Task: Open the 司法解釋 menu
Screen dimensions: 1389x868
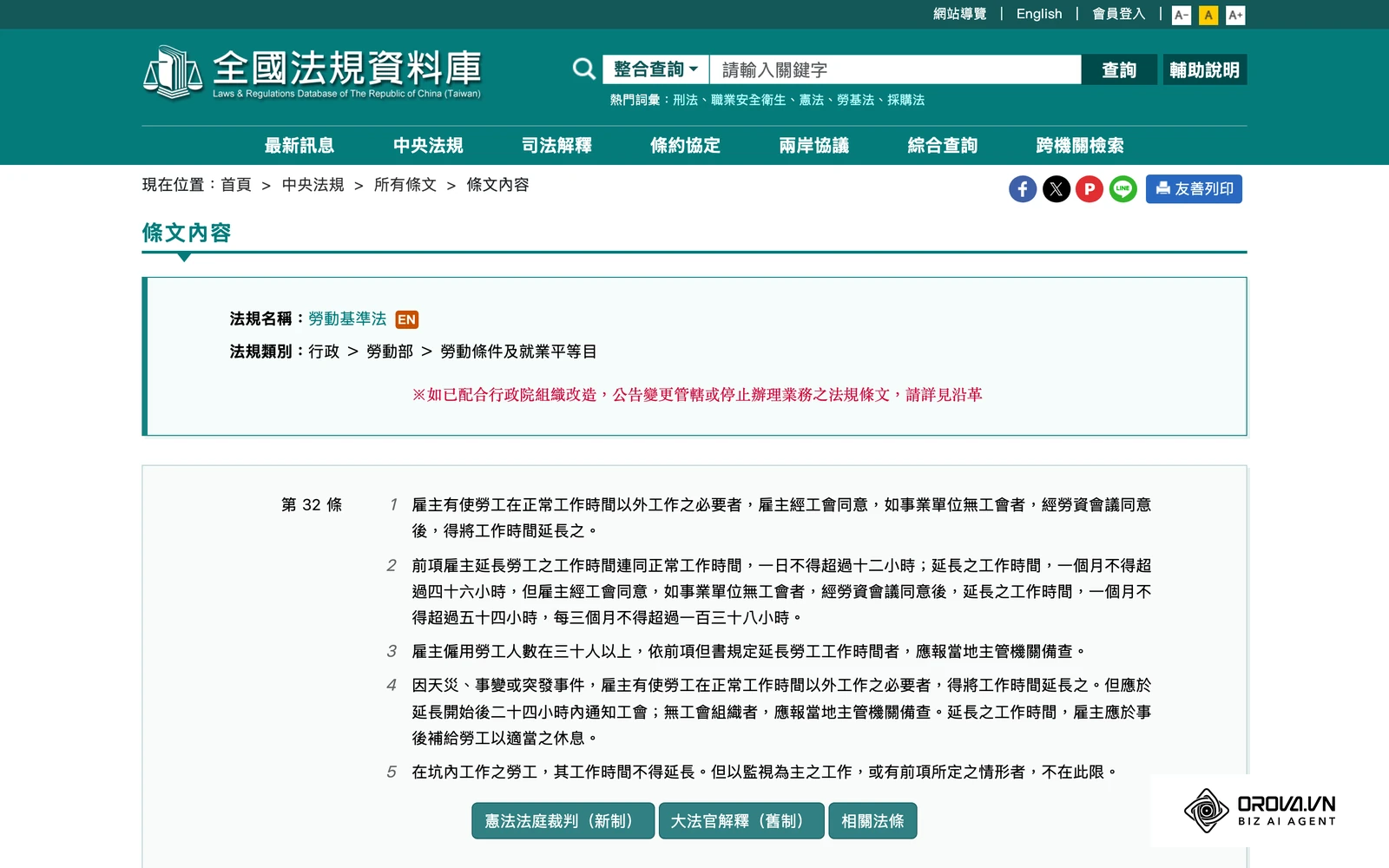Action: (x=556, y=145)
